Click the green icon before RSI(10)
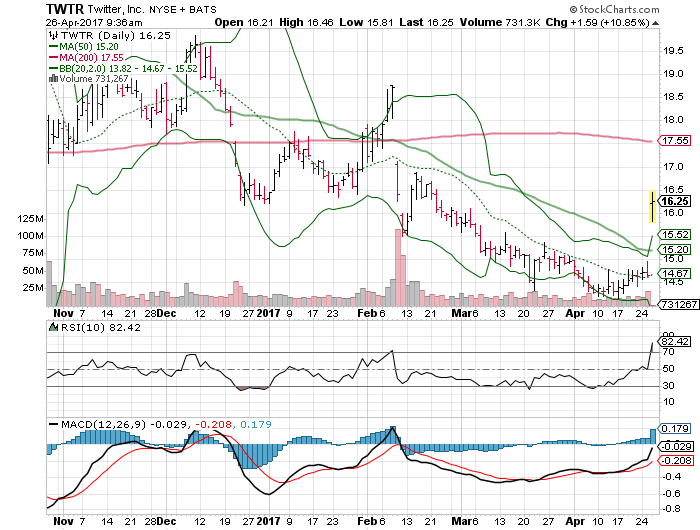This screenshot has width=700, height=530. coord(54,327)
